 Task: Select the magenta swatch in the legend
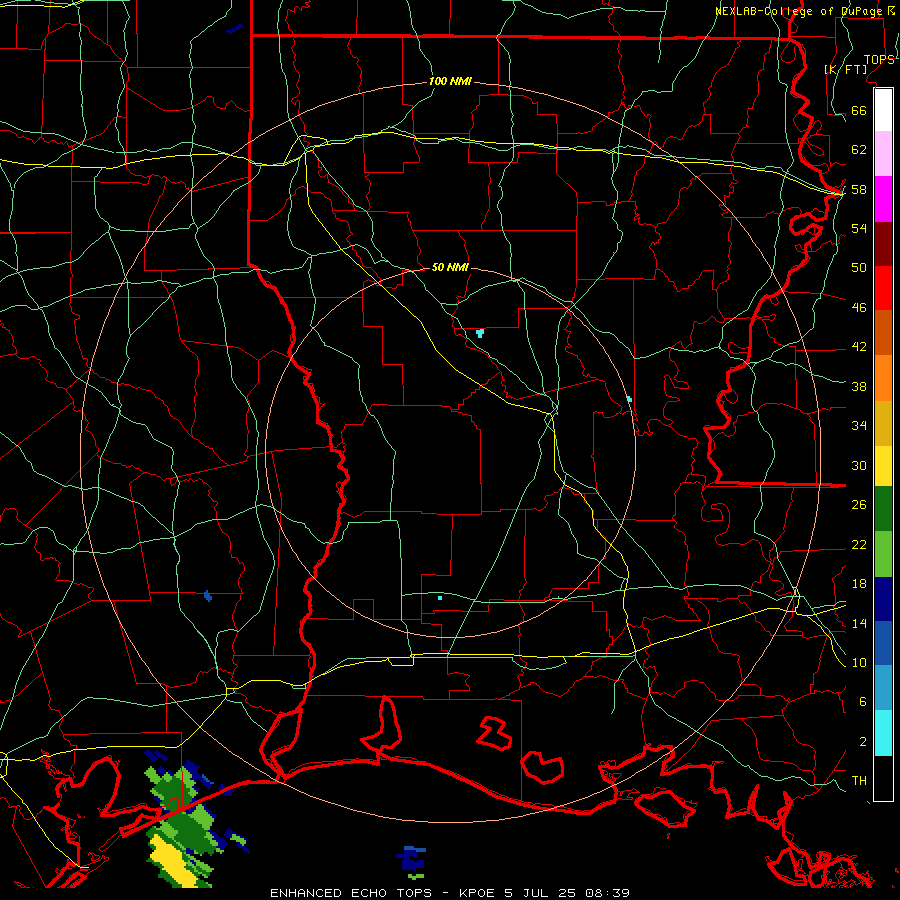[883, 199]
